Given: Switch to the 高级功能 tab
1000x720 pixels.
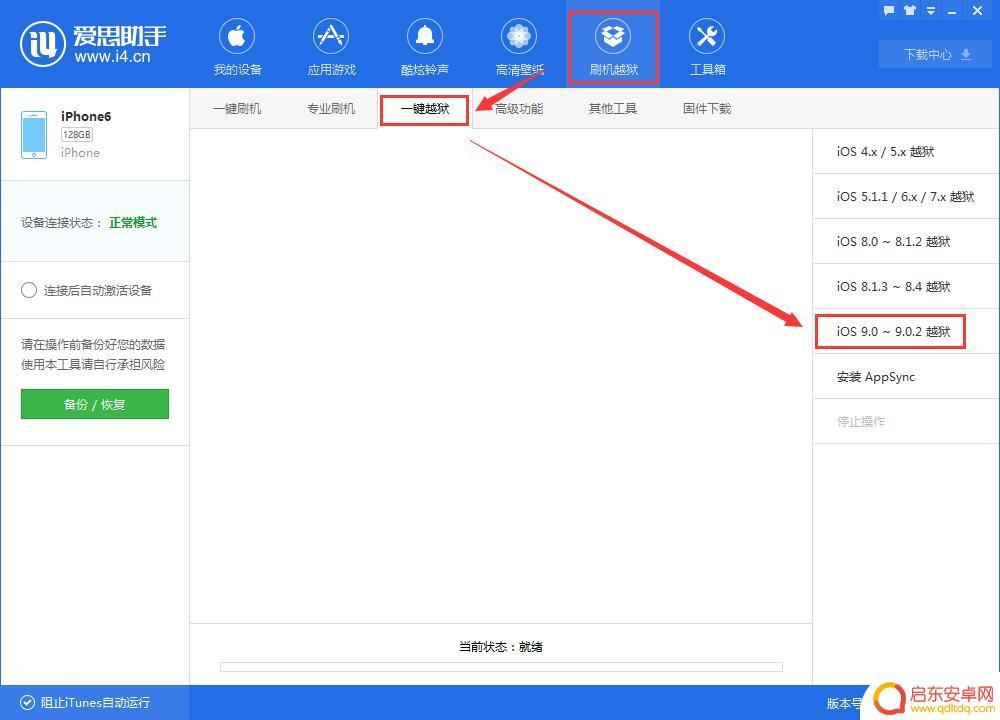Looking at the screenshot, I should [x=519, y=108].
